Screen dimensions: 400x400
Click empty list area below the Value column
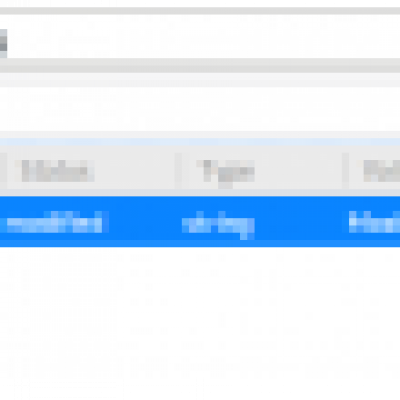(x=88, y=323)
